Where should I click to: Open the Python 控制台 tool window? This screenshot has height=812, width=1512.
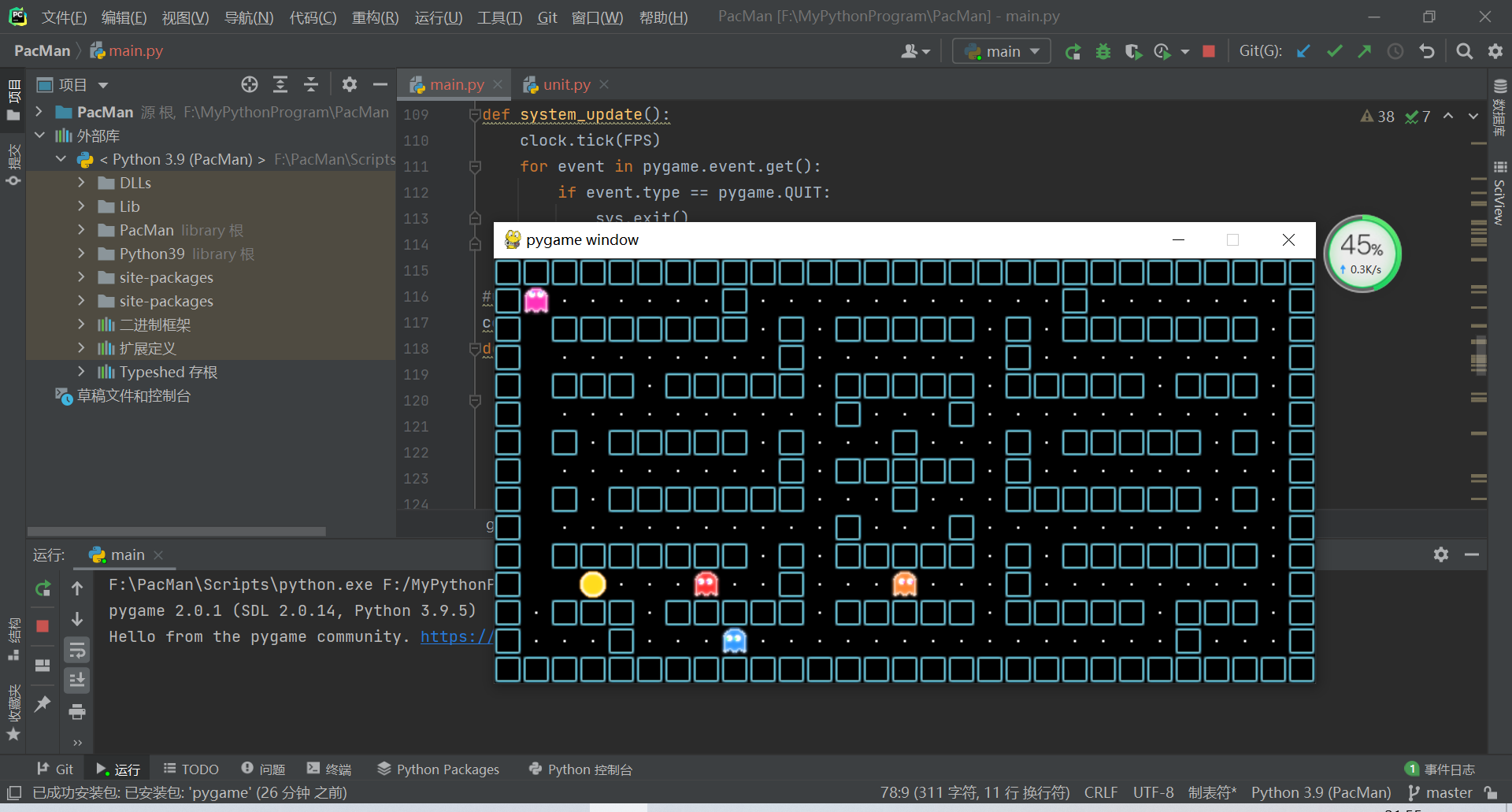(x=580, y=769)
